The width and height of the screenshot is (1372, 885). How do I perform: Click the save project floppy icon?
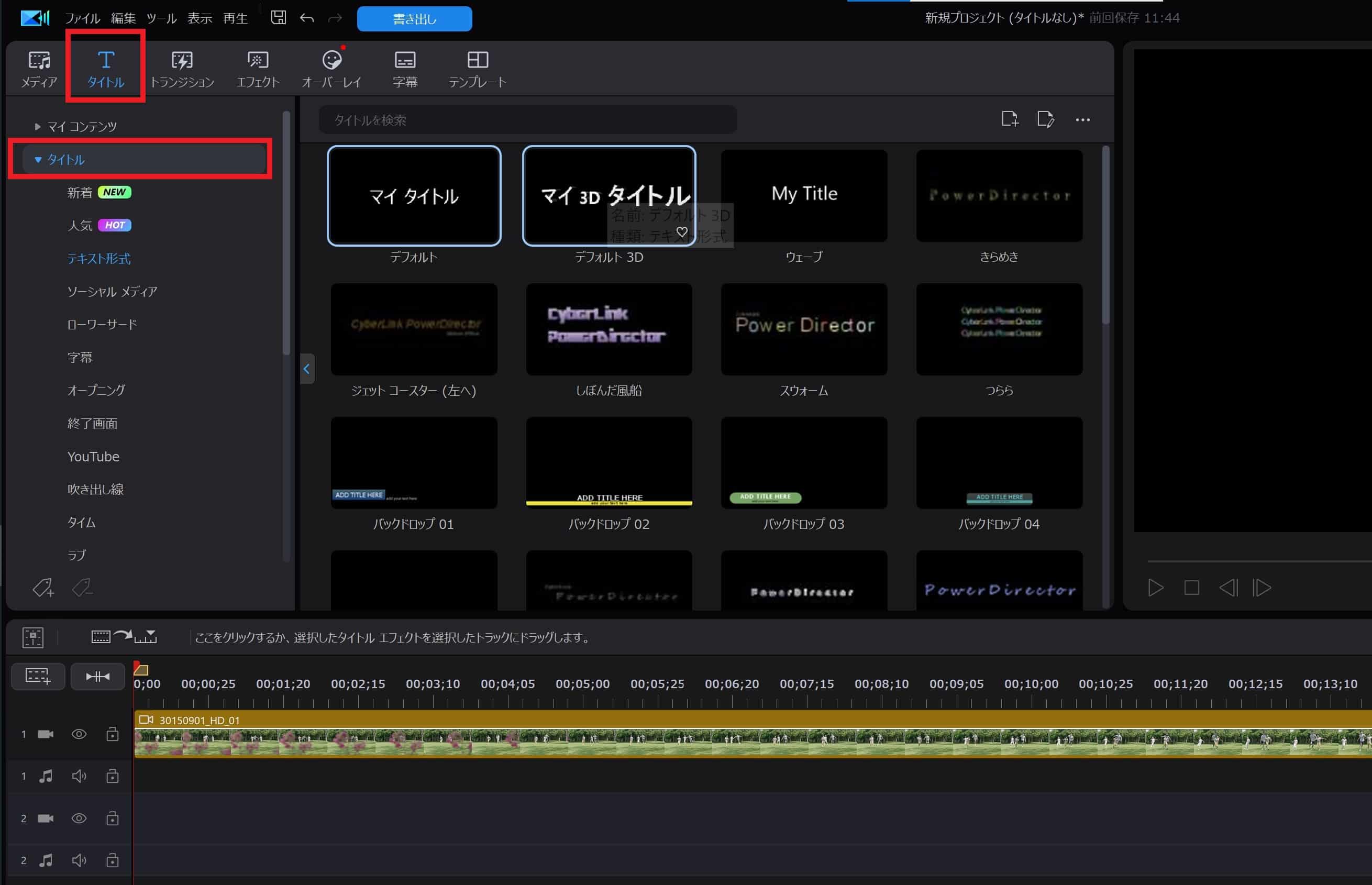(279, 18)
